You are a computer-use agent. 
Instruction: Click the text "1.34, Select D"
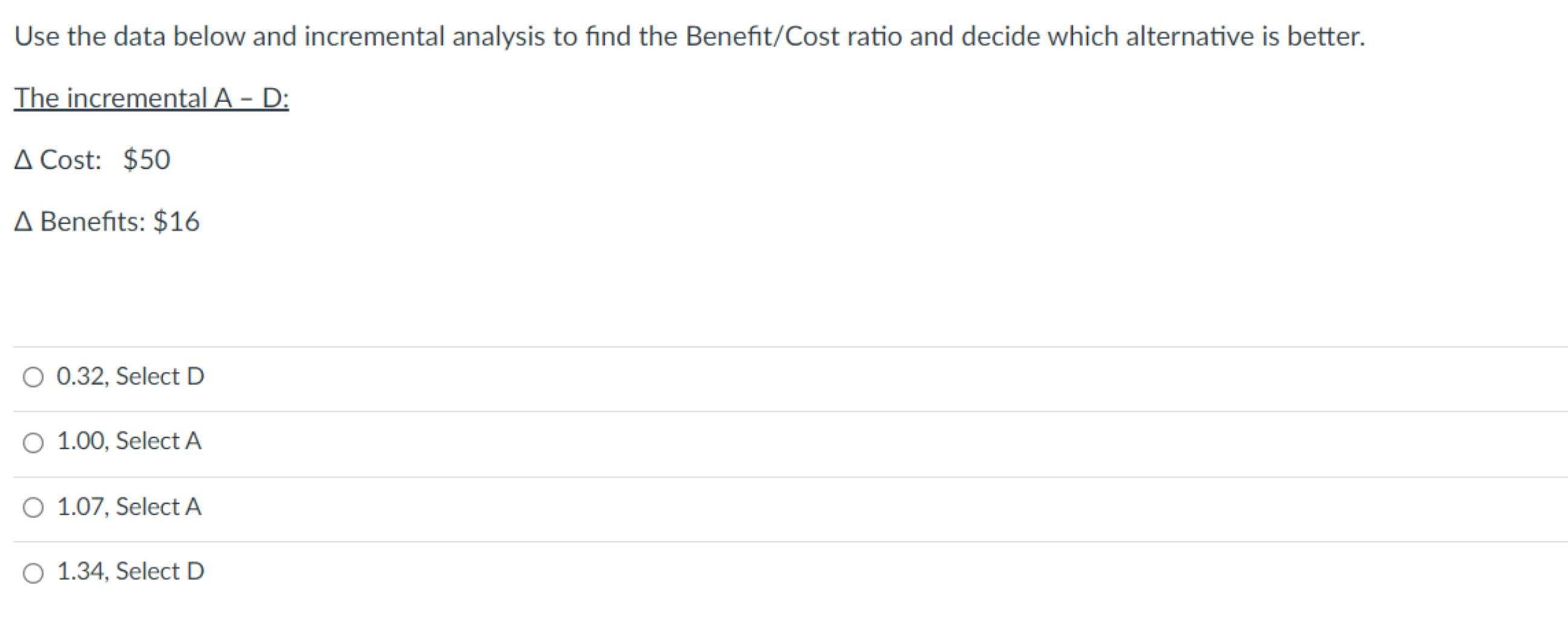[x=131, y=571]
